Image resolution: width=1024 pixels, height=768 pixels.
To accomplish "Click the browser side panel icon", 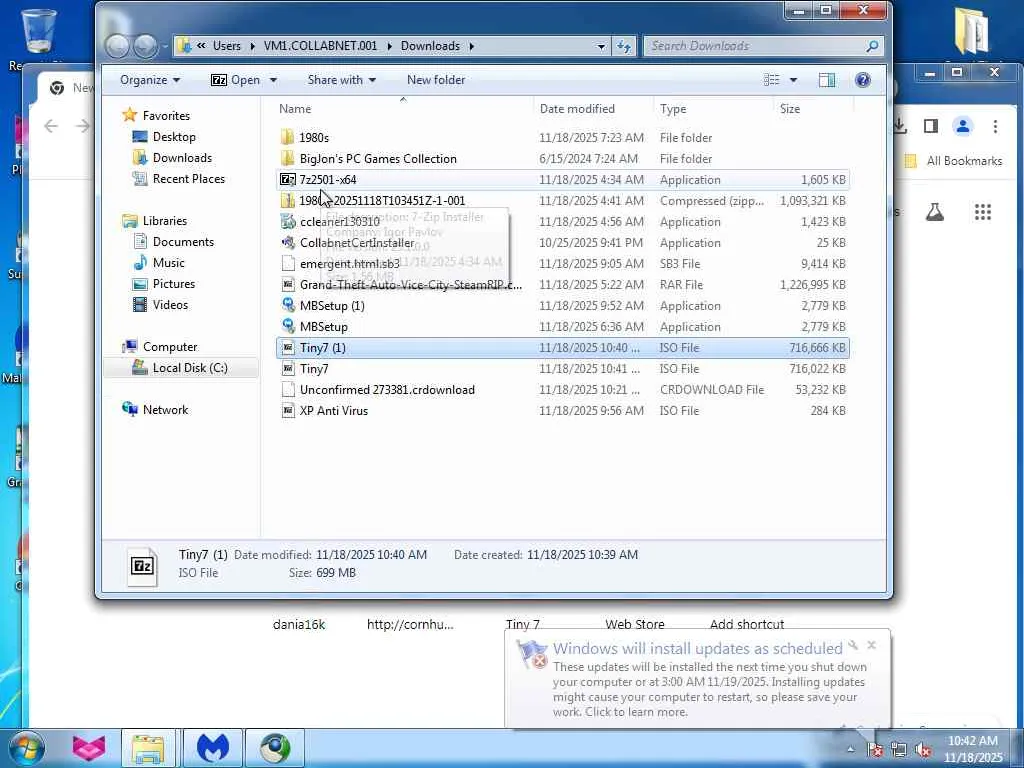I will click(x=931, y=126).
